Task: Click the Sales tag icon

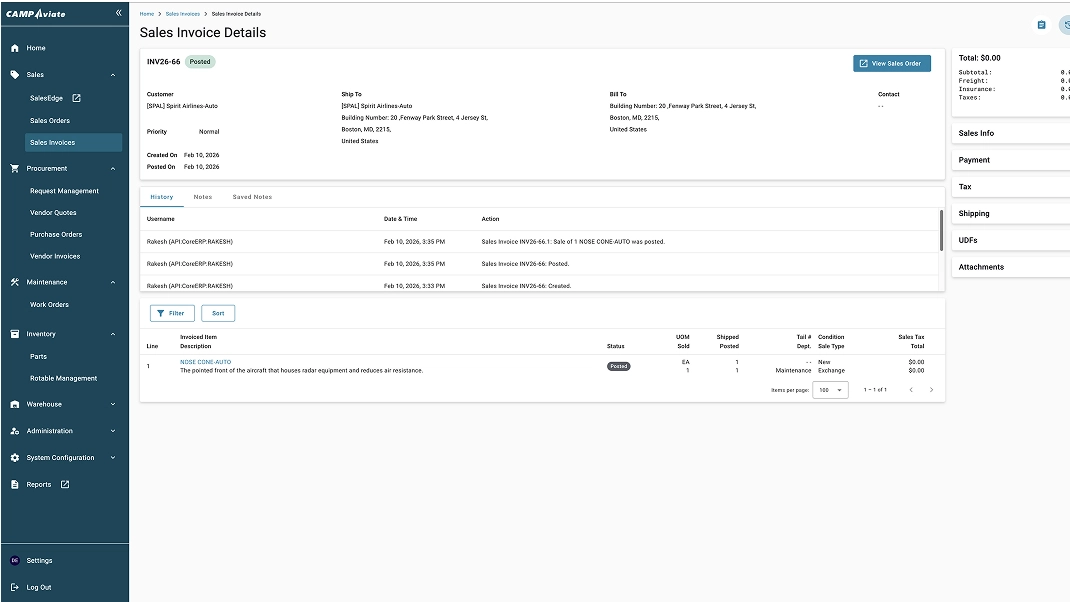Action: click(x=15, y=74)
